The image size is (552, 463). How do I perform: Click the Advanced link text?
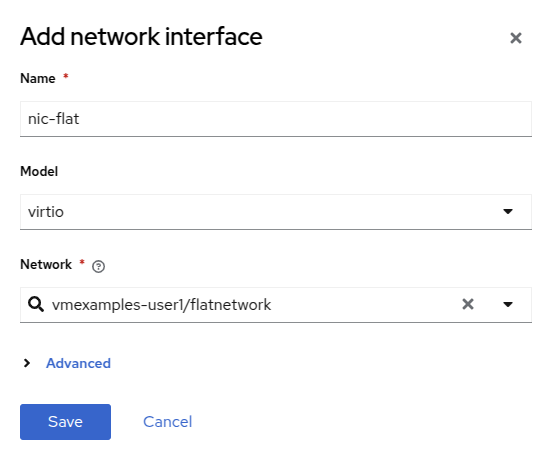tap(78, 363)
